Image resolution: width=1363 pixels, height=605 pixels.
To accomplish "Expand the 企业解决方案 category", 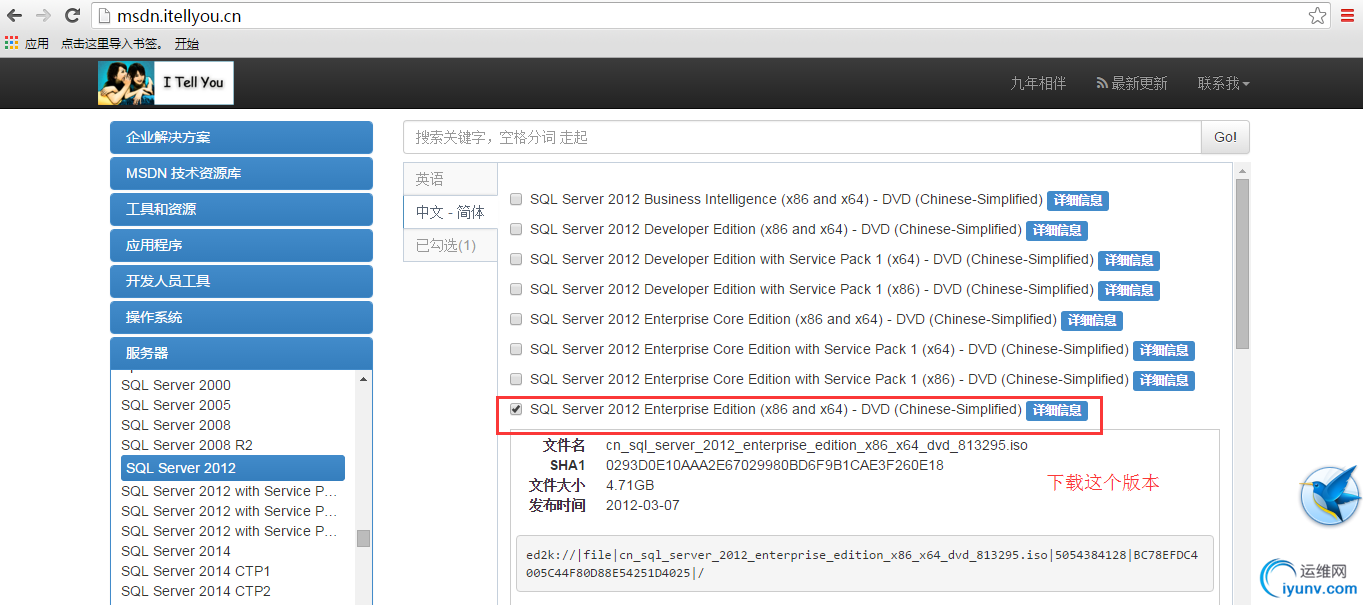I will tap(241, 137).
